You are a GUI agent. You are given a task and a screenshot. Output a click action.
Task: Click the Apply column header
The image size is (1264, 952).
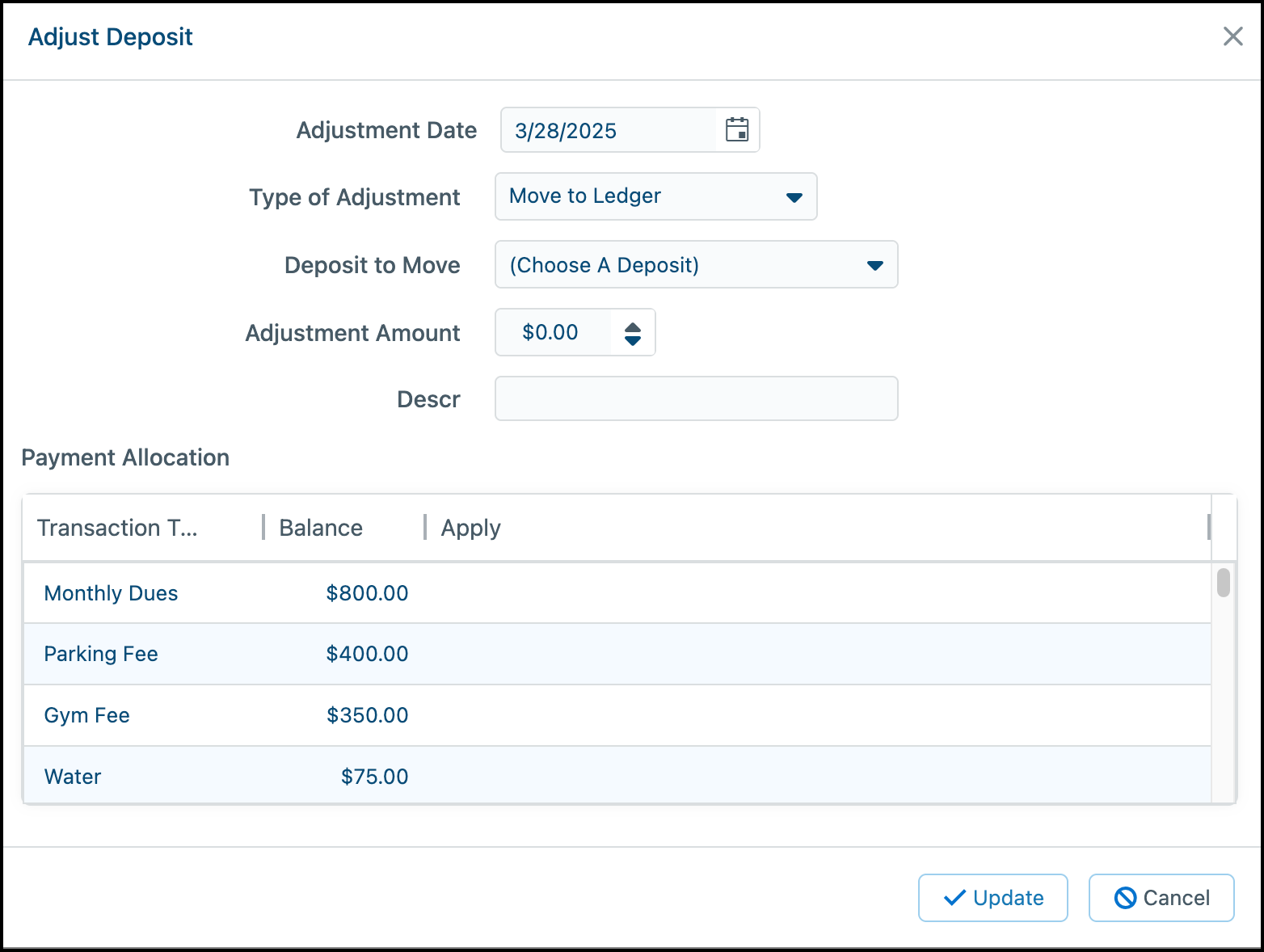click(817, 528)
